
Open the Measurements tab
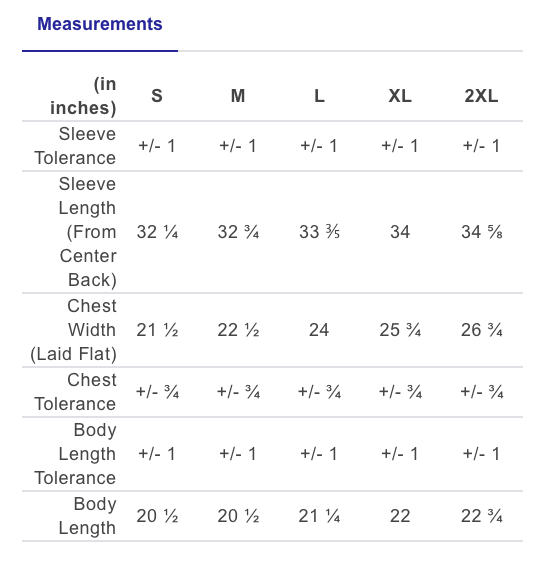click(100, 24)
